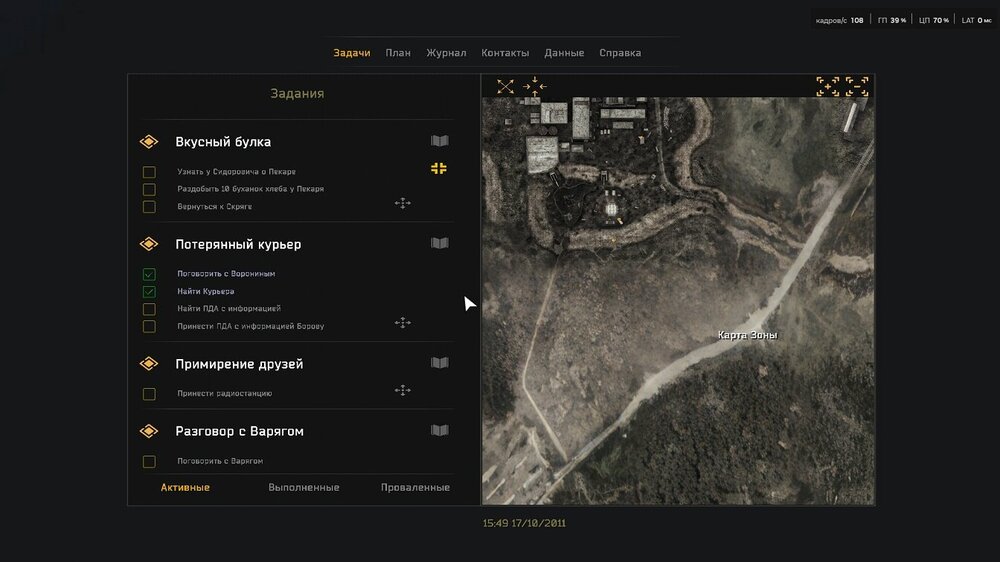Click diamond icon beside Разговор с Варягом
The image size is (1000, 562).
coord(149,431)
